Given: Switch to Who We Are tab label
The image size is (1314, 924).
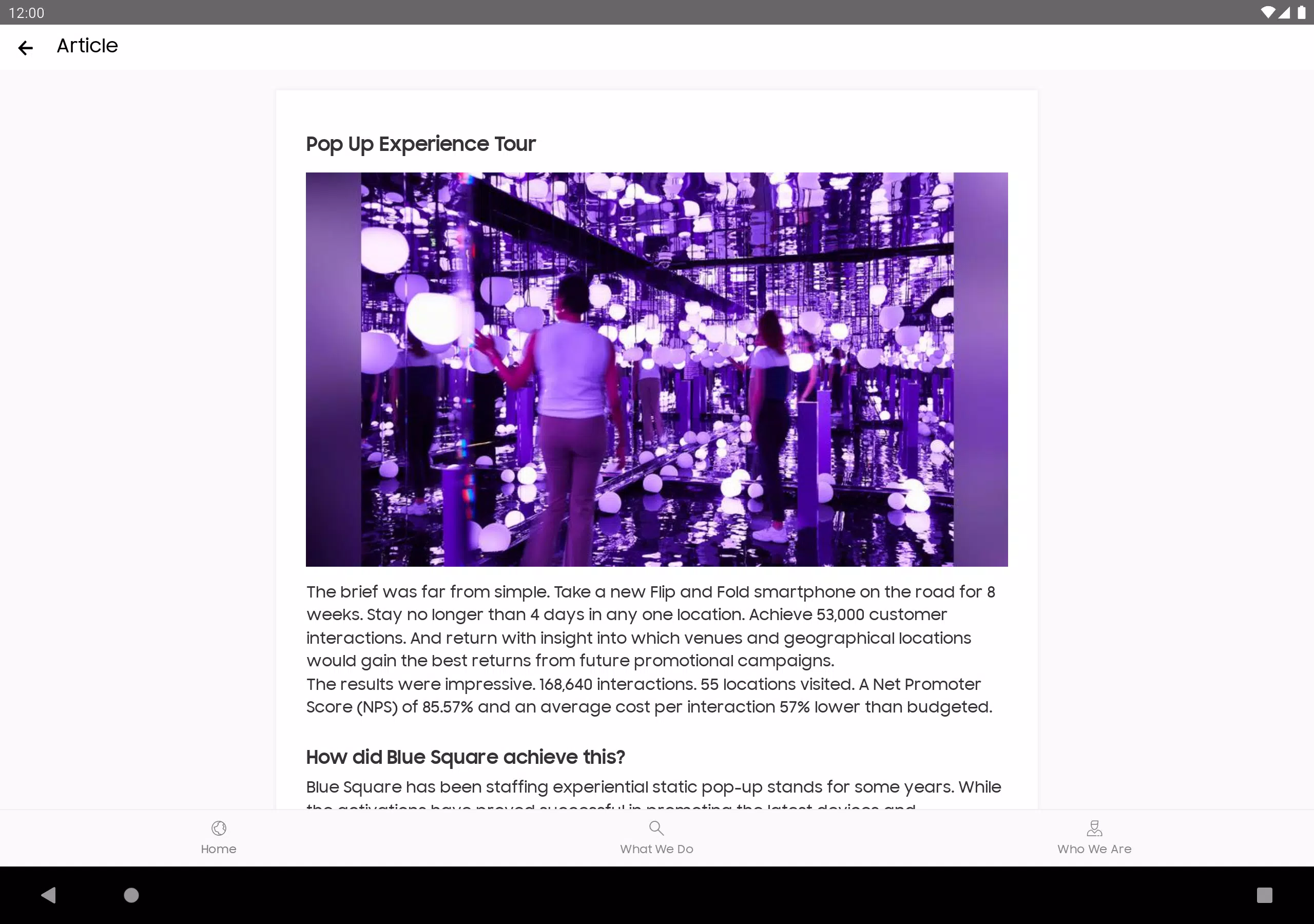Looking at the screenshot, I should [x=1094, y=849].
